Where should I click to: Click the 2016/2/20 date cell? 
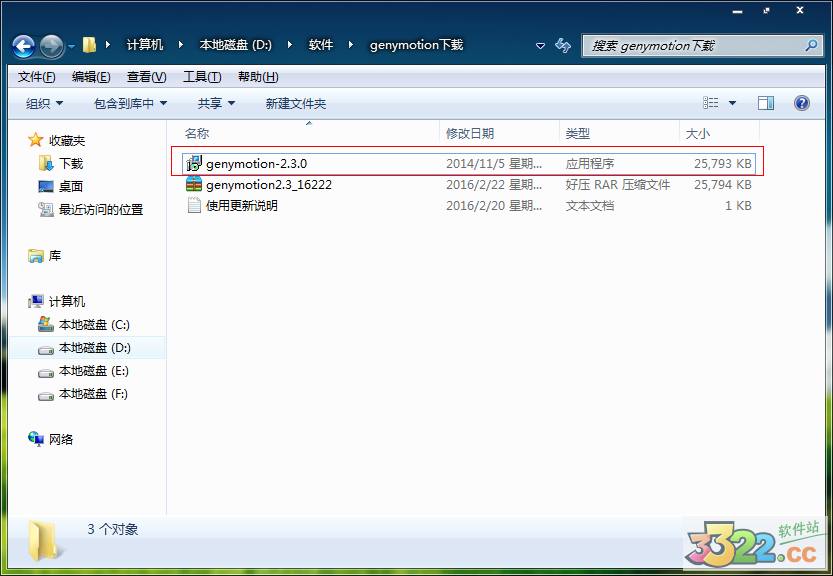494,206
